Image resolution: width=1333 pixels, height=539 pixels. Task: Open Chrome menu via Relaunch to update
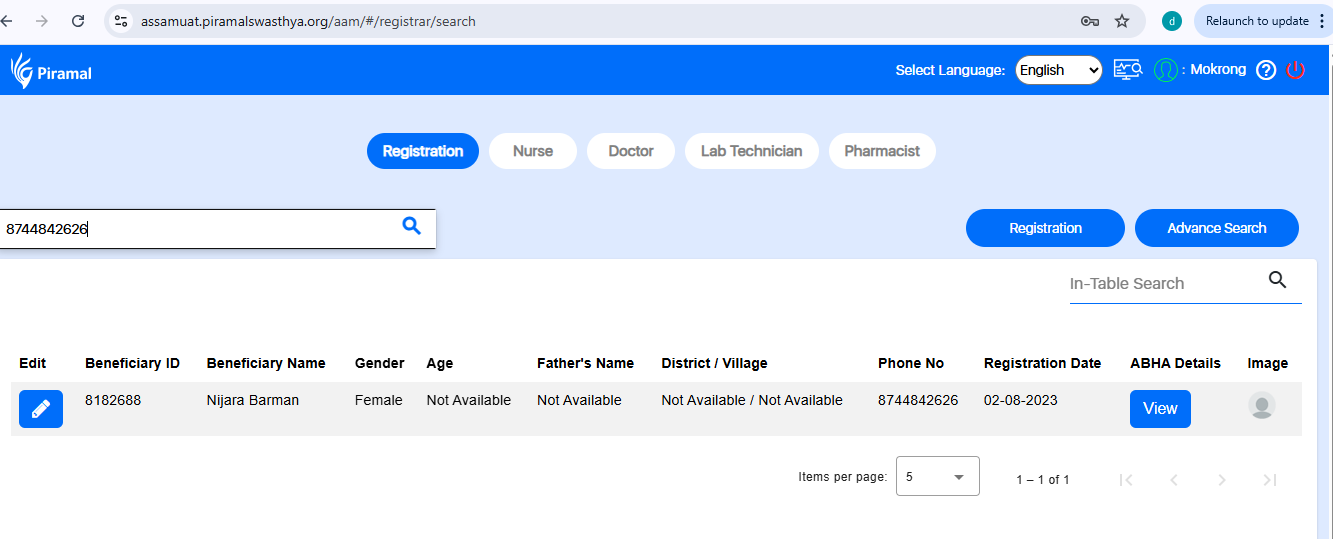1264,21
